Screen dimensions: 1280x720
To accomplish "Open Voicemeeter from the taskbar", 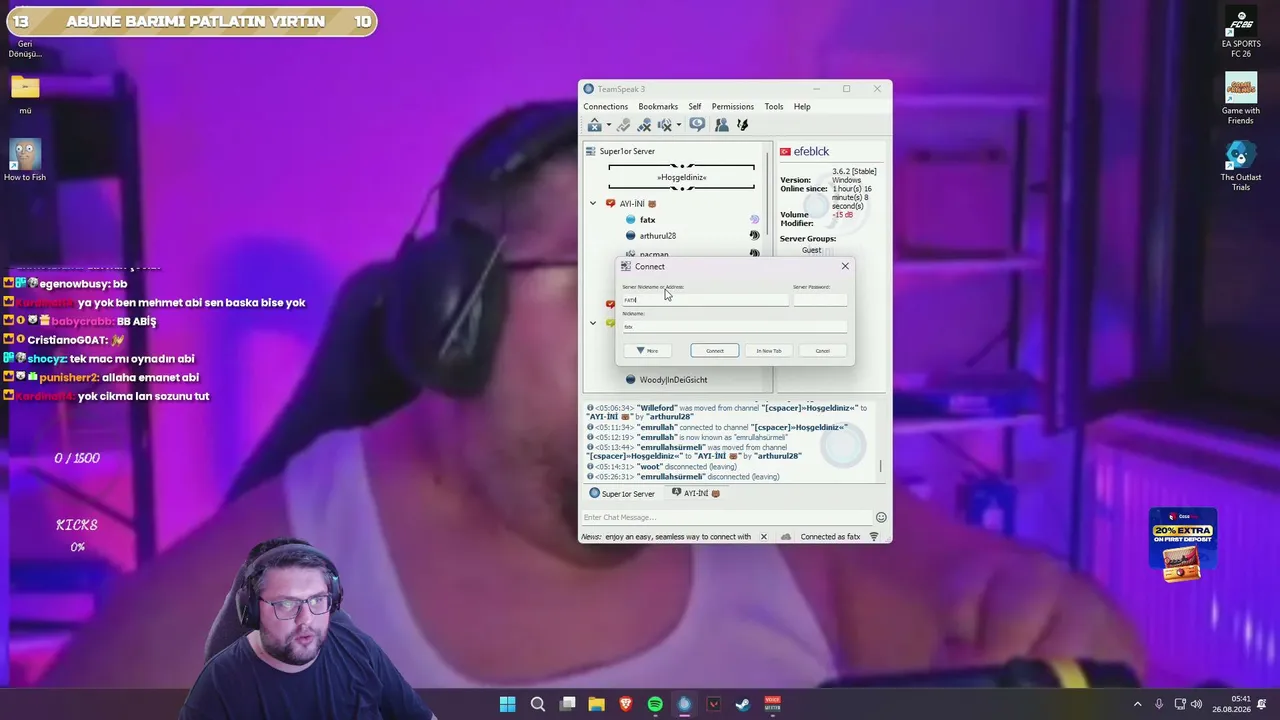I will click(x=772, y=704).
